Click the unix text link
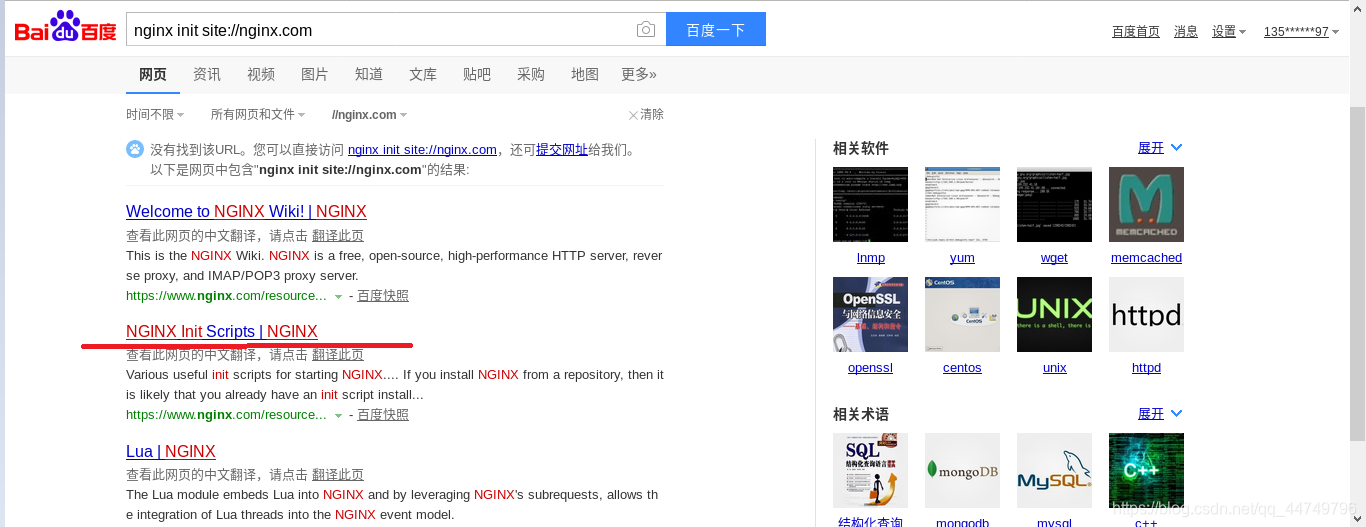The image size is (1366, 527). coord(1054,368)
